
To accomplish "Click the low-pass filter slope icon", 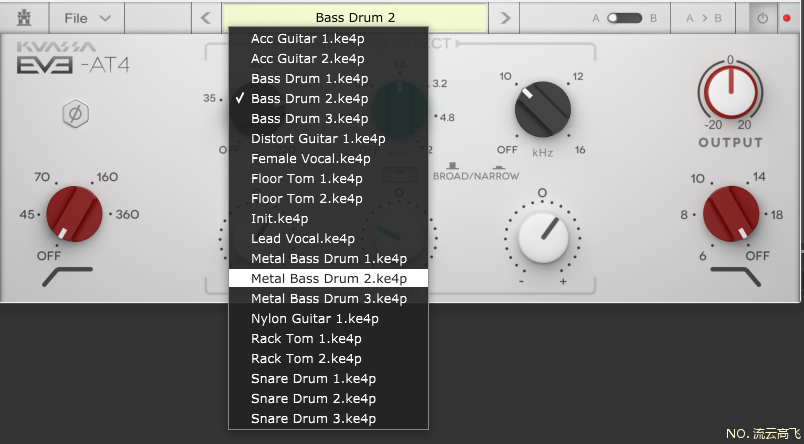I will click(x=735, y=276).
